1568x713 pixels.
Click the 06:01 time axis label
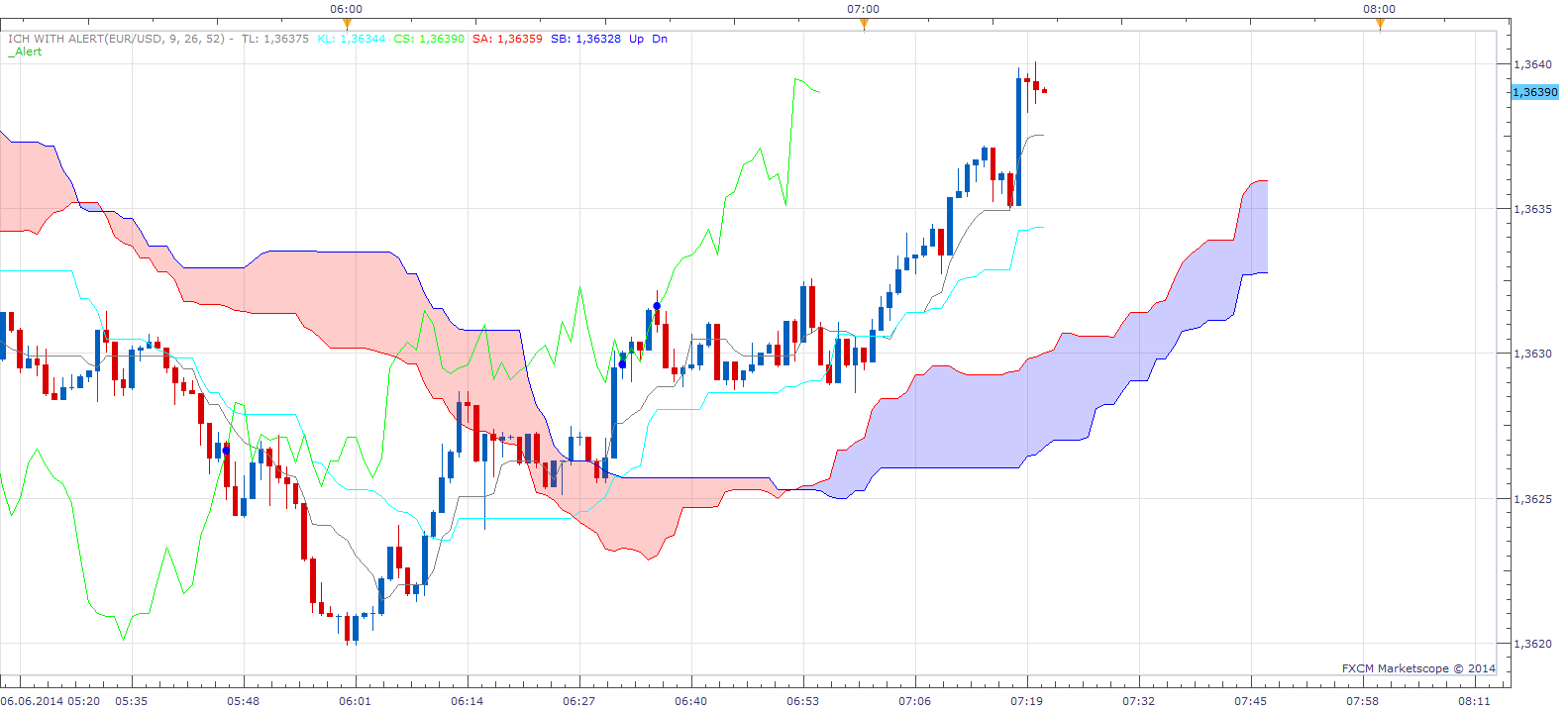355,701
